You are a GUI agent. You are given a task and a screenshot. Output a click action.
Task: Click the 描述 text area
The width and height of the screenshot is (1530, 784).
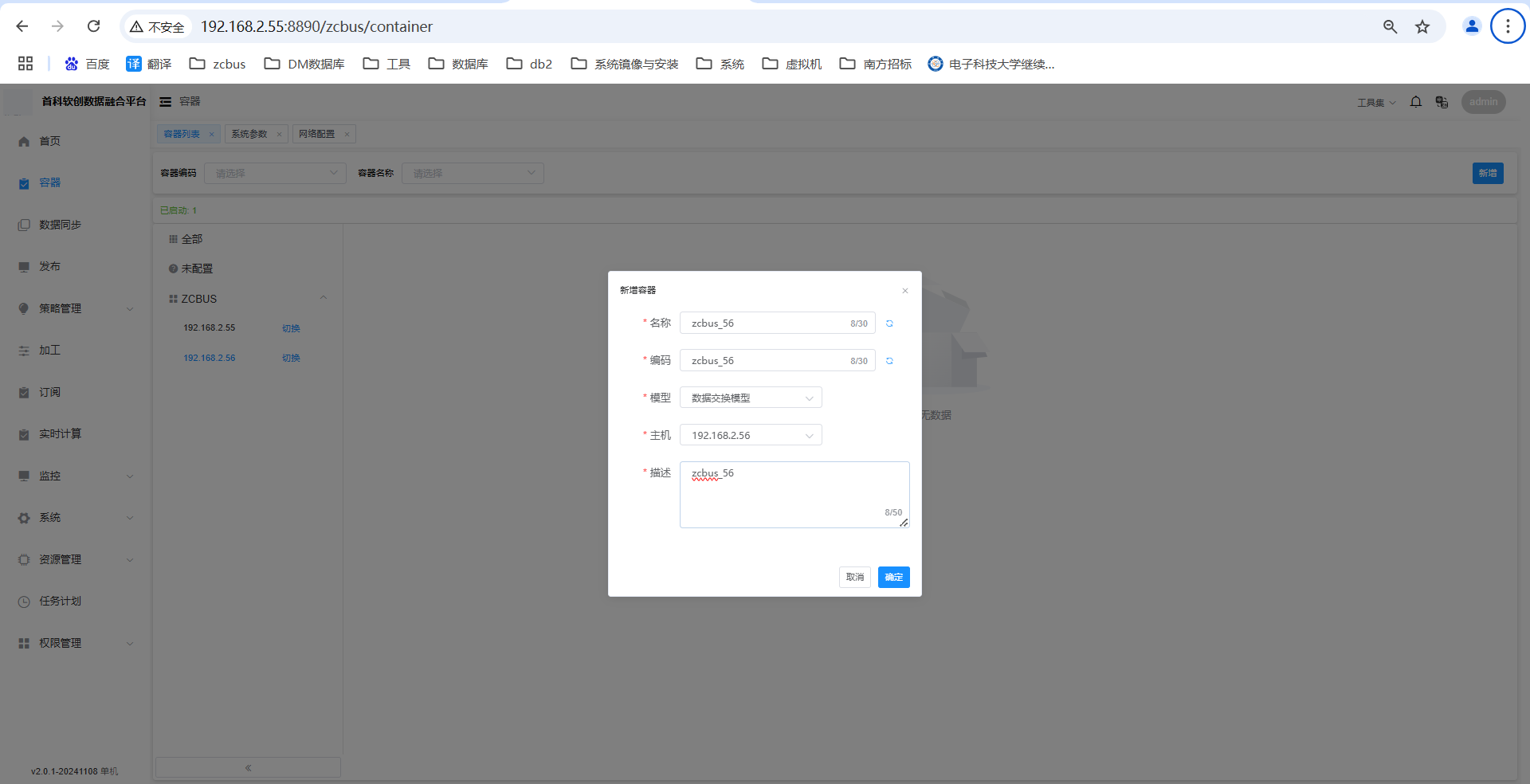[794, 494]
